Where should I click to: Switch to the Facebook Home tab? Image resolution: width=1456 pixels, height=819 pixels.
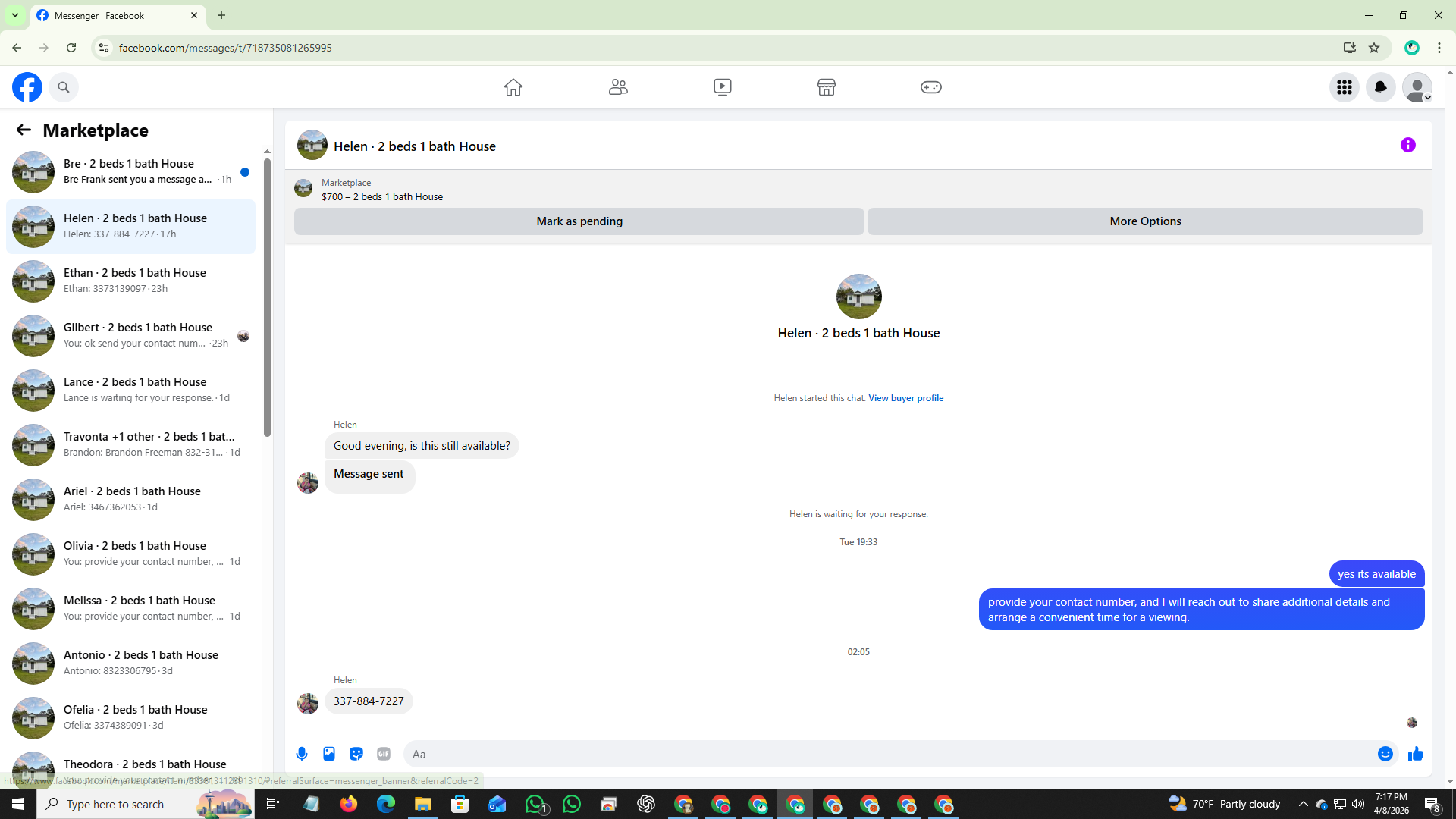[513, 87]
